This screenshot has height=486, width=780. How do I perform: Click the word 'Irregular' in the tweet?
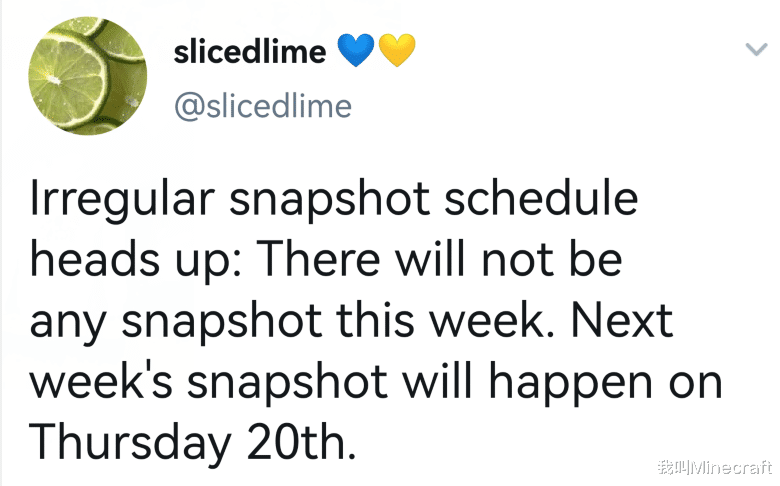coord(122,199)
